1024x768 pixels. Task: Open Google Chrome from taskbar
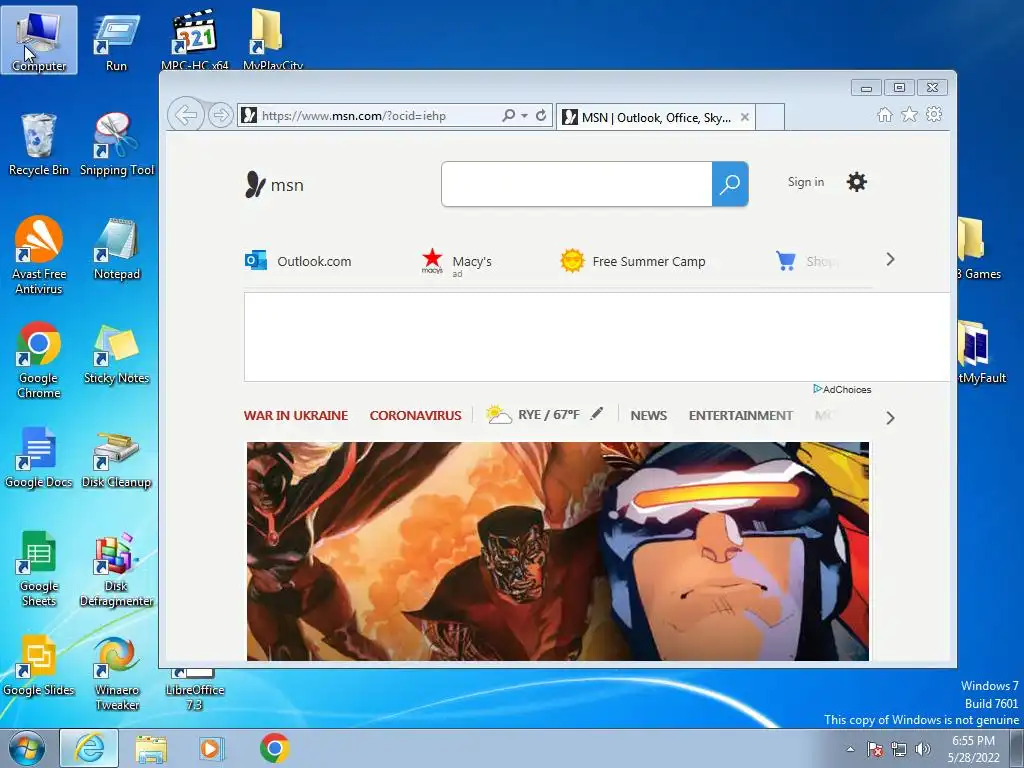click(x=274, y=748)
